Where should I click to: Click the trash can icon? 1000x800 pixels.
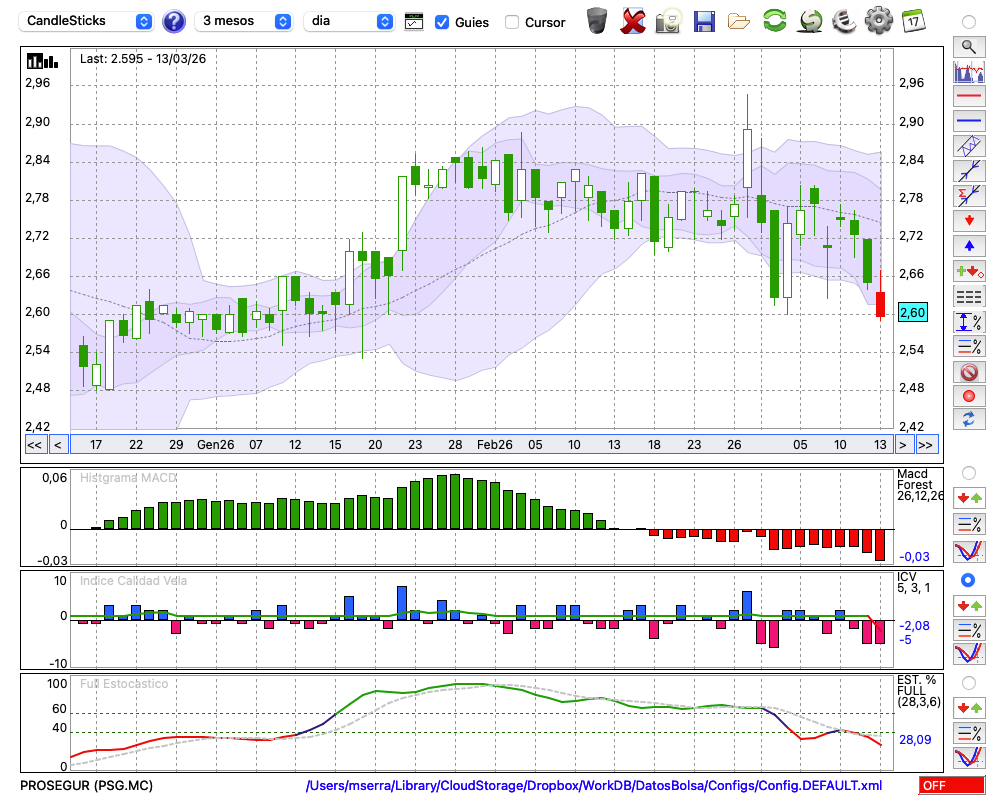tap(597, 20)
